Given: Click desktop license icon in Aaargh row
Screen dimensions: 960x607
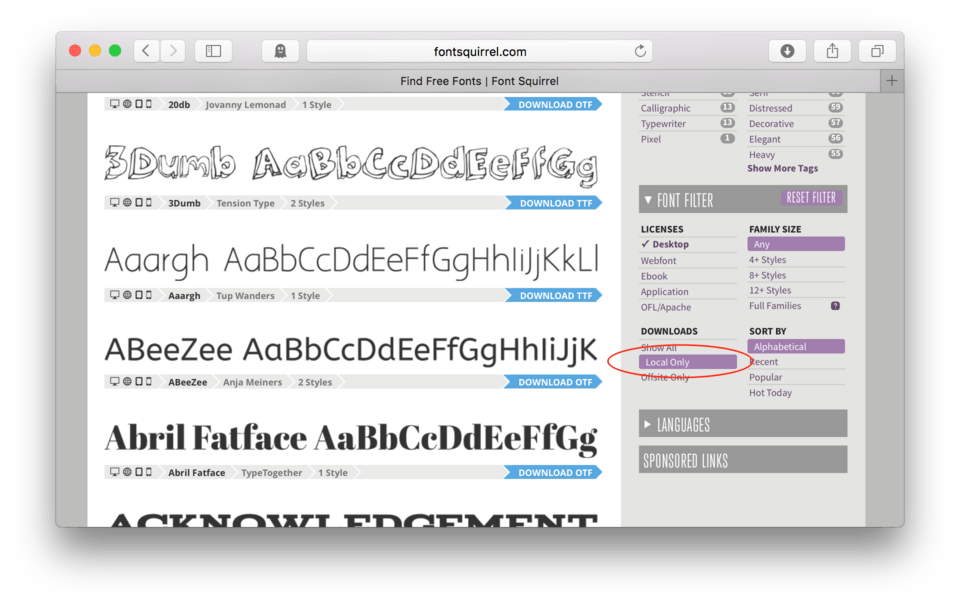Looking at the screenshot, I should [x=114, y=295].
